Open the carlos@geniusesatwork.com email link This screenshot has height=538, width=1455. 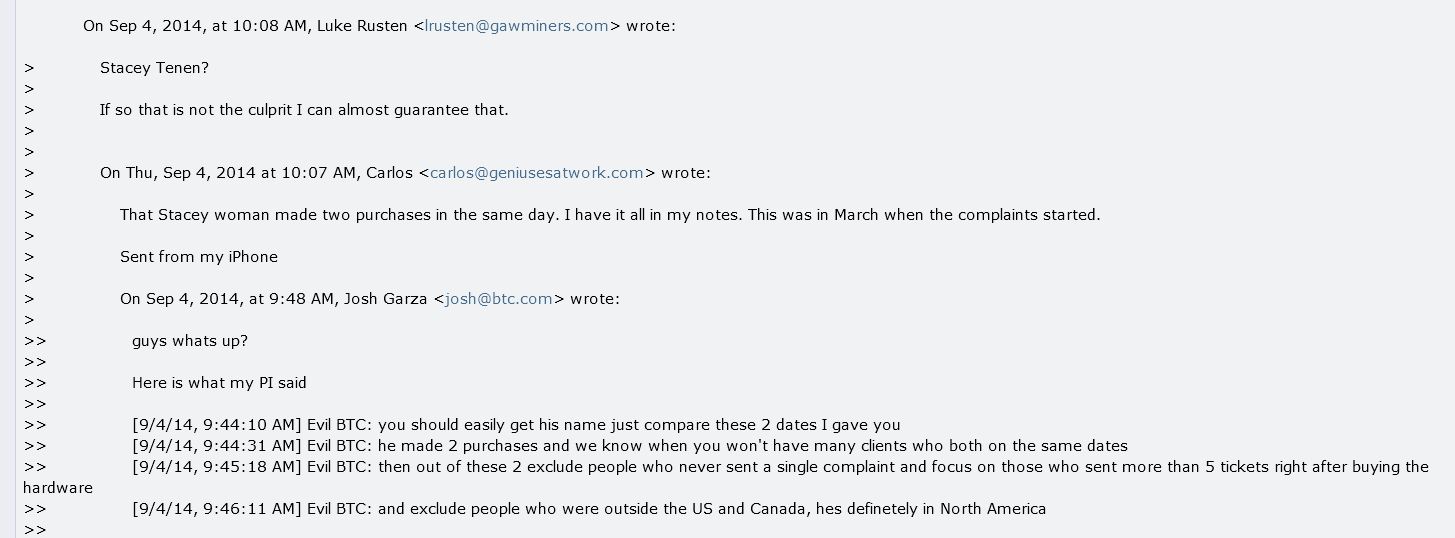[x=536, y=173]
